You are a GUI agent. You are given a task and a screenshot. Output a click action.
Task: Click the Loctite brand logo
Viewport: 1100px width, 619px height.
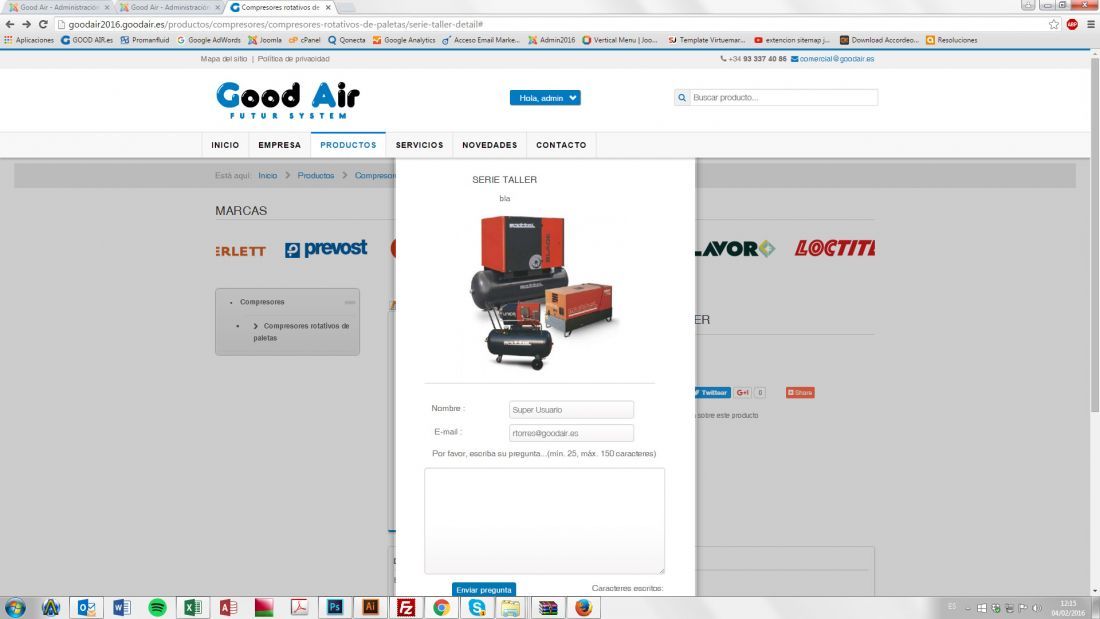pyautogui.click(x=834, y=248)
